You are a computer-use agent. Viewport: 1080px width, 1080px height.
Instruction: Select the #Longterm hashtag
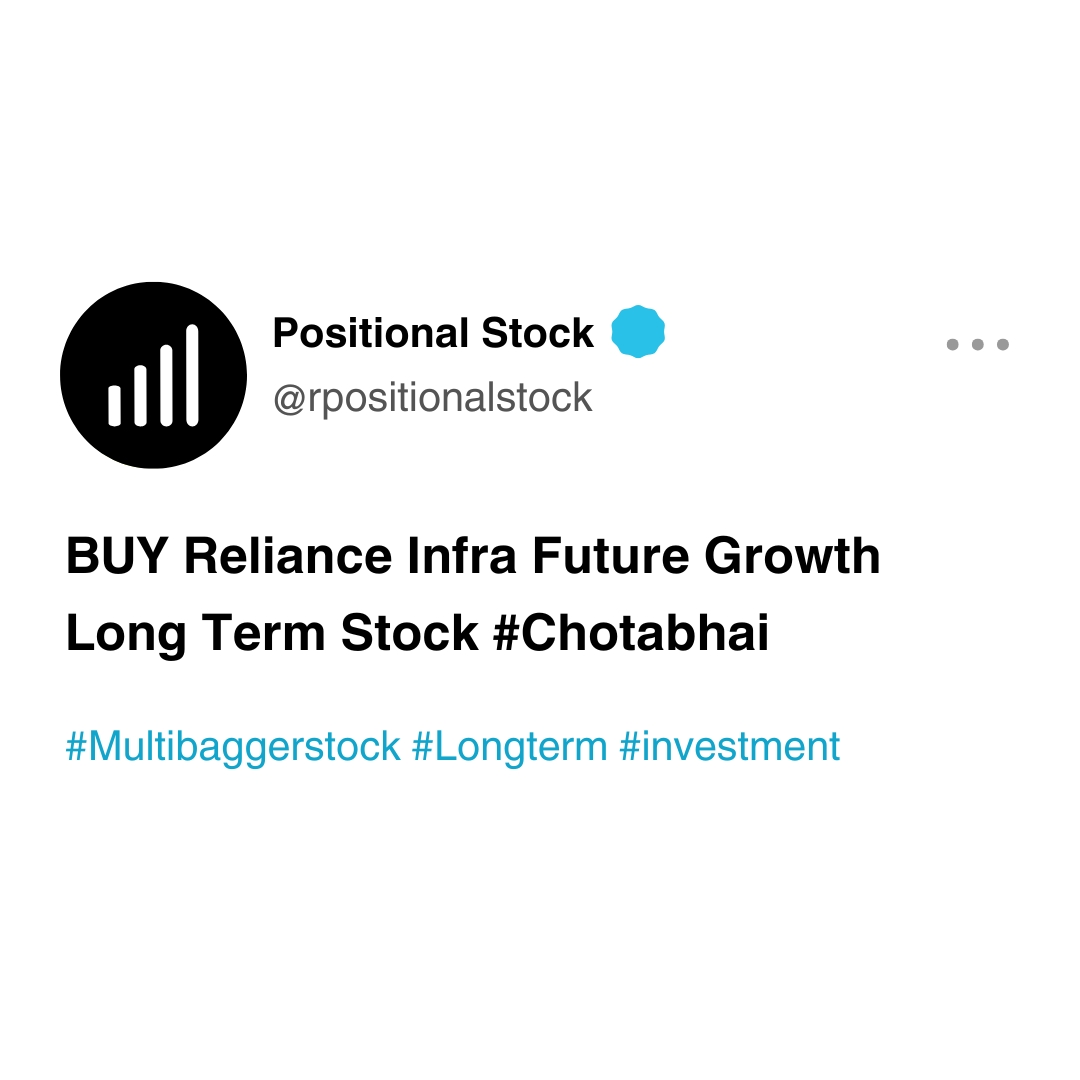pyautogui.click(x=509, y=747)
